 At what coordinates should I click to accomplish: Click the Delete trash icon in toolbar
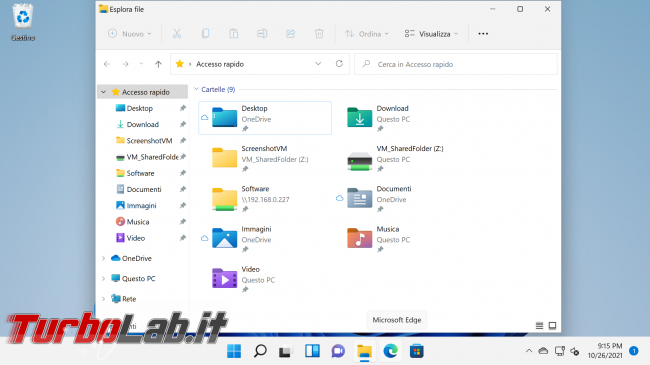[319, 34]
